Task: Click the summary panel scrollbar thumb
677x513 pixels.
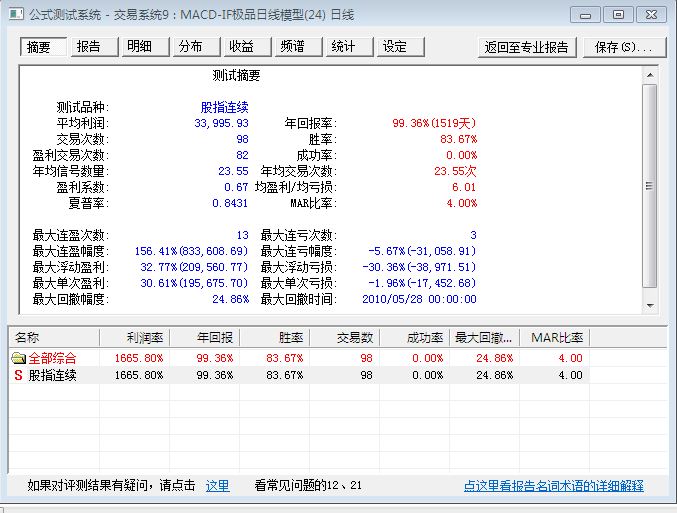Action: (650, 186)
